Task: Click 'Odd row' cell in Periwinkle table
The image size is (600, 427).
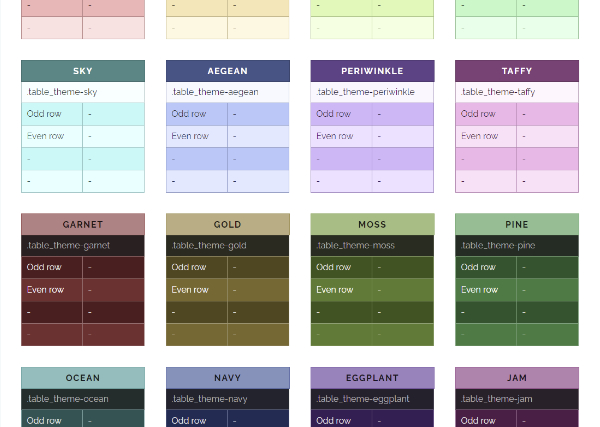Action: click(x=341, y=114)
